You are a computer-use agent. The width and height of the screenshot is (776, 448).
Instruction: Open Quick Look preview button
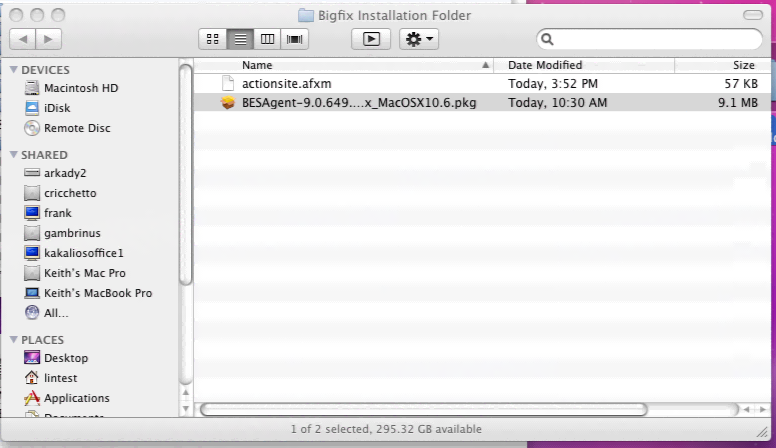(x=371, y=39)
